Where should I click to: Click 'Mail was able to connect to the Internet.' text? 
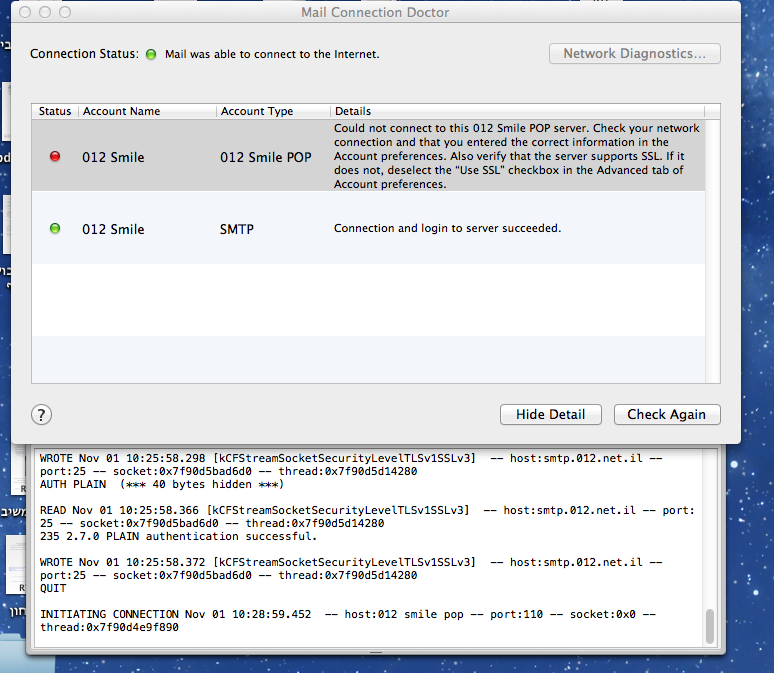272,54
